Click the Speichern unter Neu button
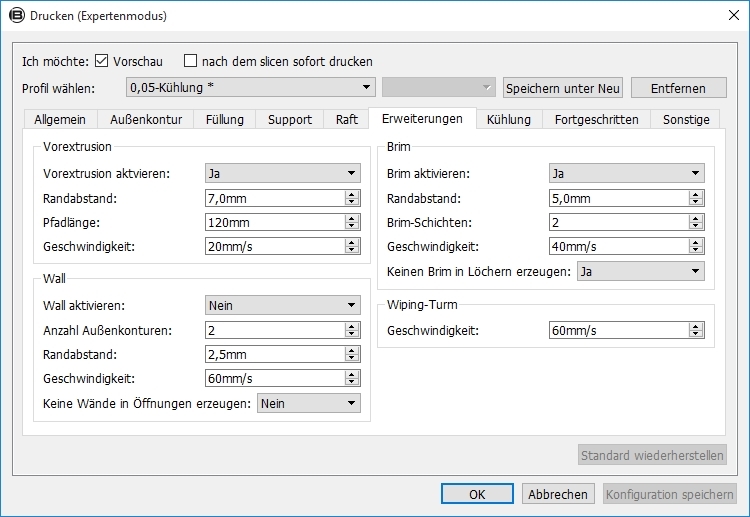The height and width of the screenshot is (517, 750). (562, 88)
